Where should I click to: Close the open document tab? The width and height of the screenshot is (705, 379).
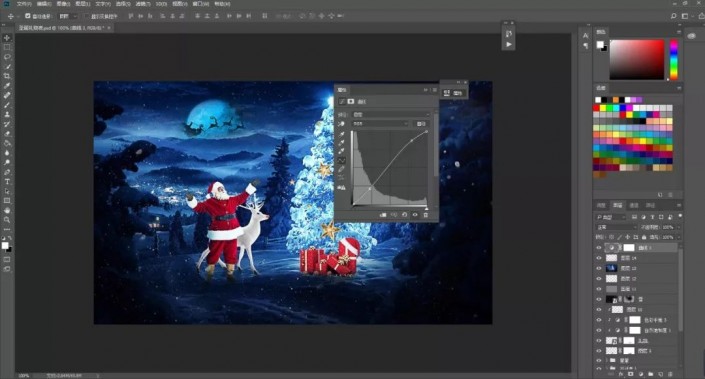(x=109, y=28)
